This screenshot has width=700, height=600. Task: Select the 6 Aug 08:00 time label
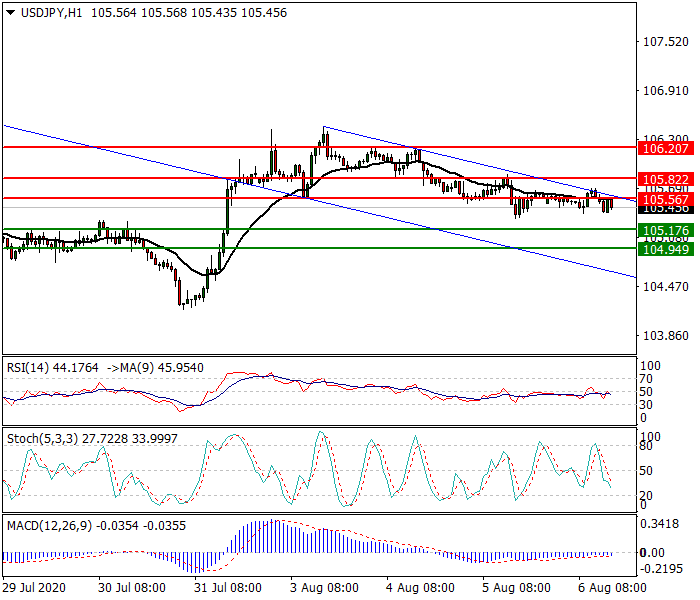612,588
